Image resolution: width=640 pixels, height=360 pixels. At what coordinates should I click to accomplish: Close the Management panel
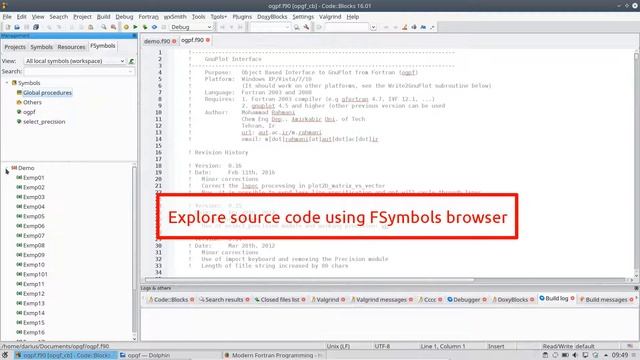pos(134,36)
